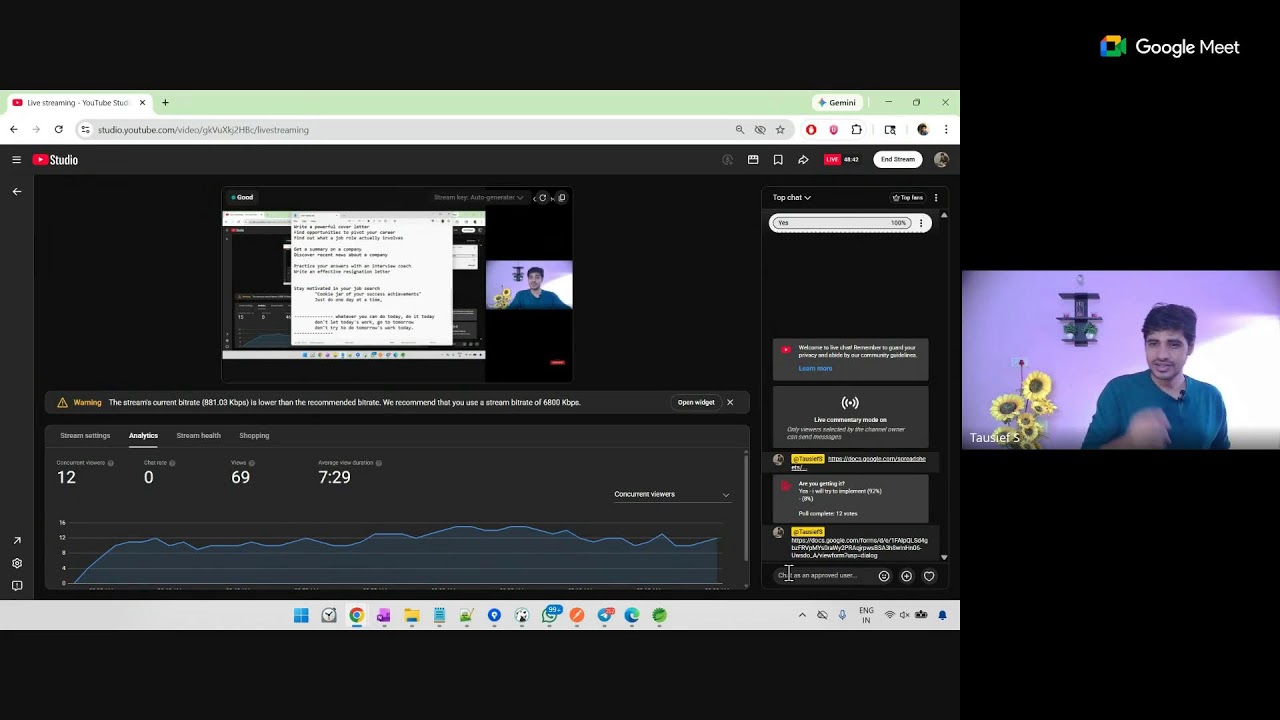Image resolution: width=1280 pixels, height=720 pixels.
Task: Open File Explorer from the taskbar
Action: tap(411, 615)
